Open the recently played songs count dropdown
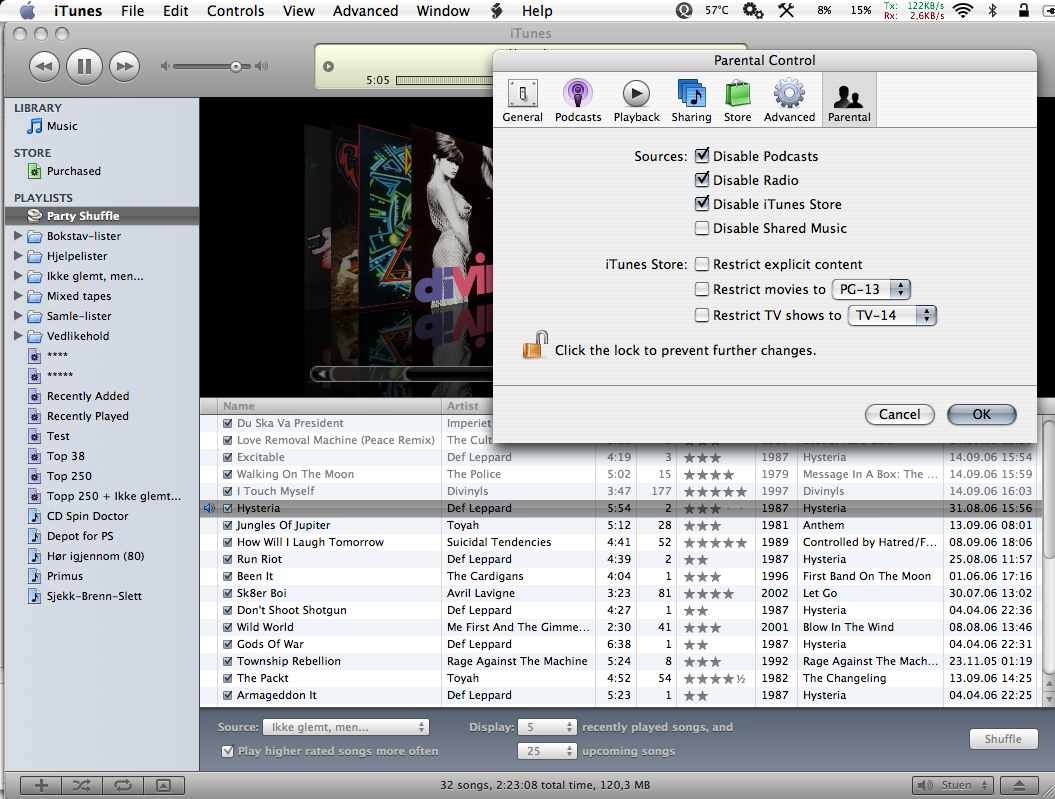The width and height of the screenshot is (1055, 799). click(x=548, y=727)
